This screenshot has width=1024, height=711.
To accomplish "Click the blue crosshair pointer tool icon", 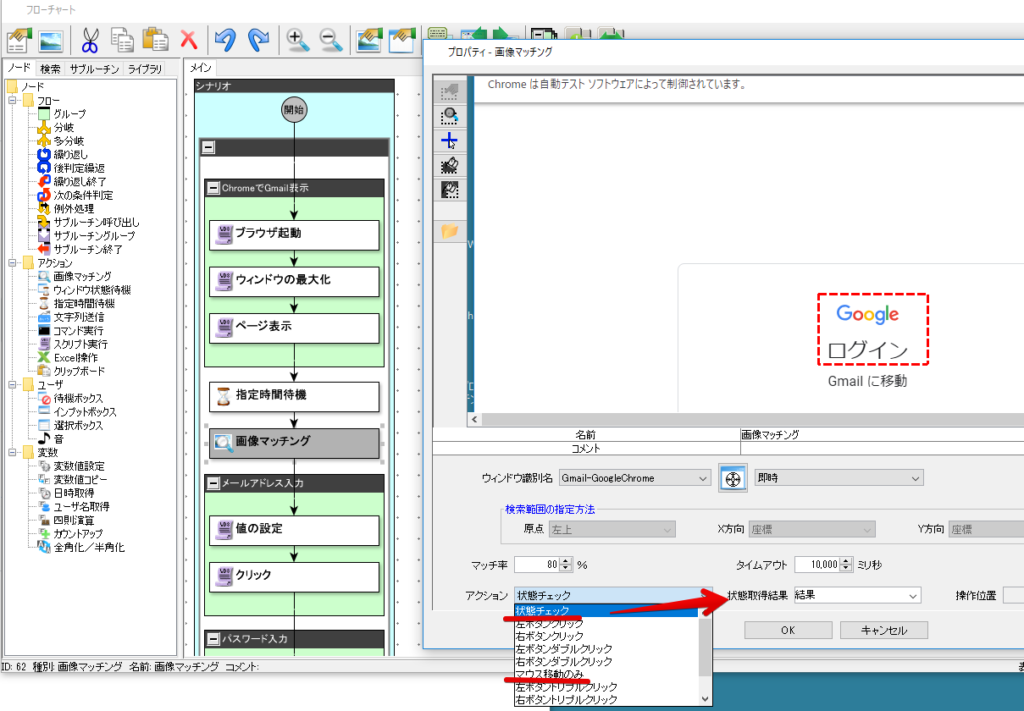I will tap(449, 141).
